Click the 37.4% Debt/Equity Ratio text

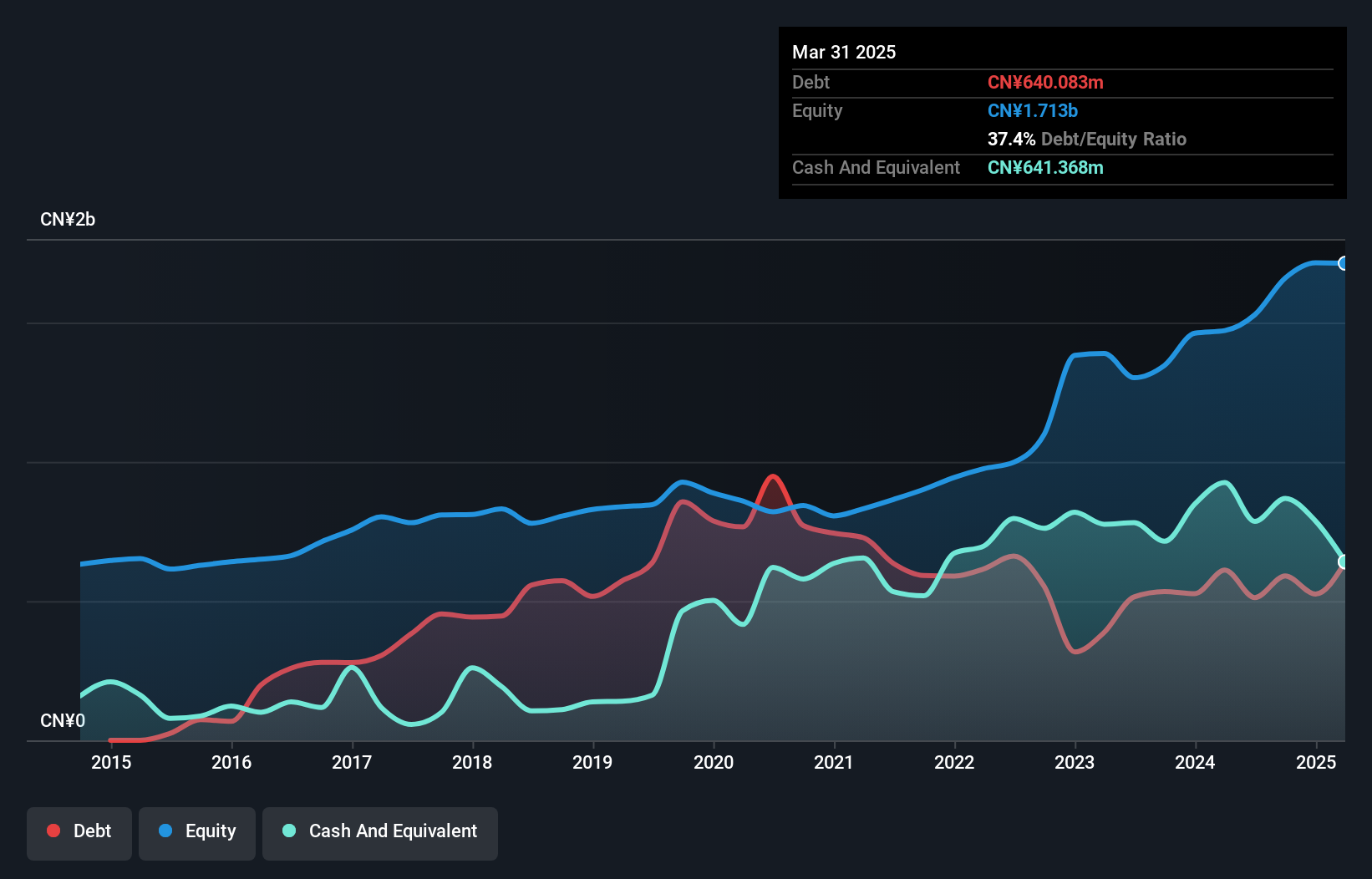click(x=1087, y=139)
